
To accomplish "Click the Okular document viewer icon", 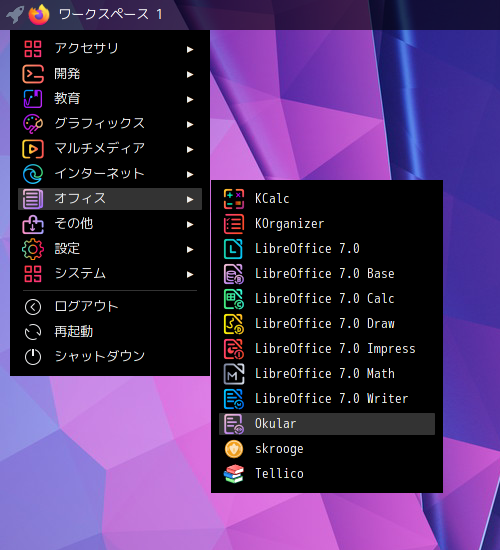I will click(x=234, y=424).
